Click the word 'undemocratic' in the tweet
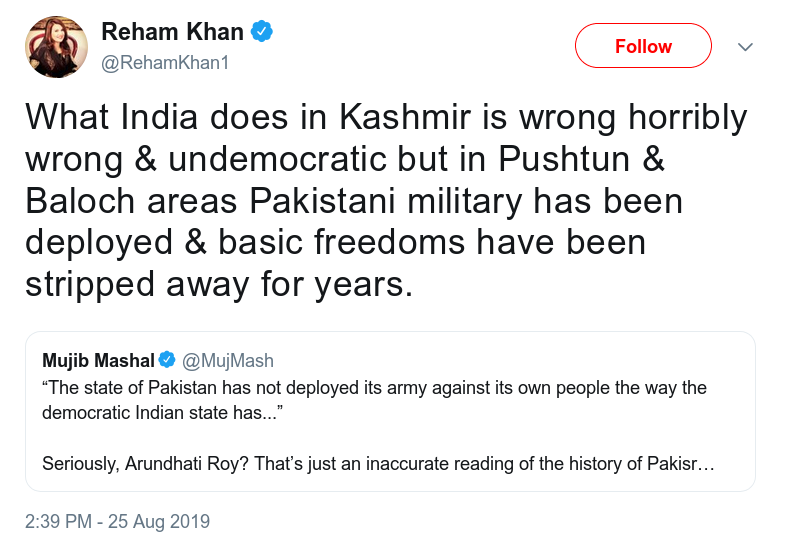785x548 pixels. click(278, 159)
